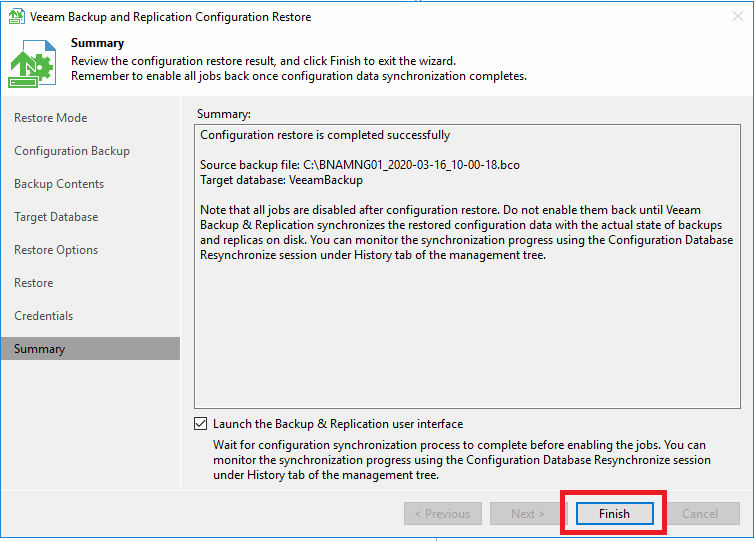Click the greyed-out Next button
The height and width of the screenshot is (541, 756).
[528, 514]
